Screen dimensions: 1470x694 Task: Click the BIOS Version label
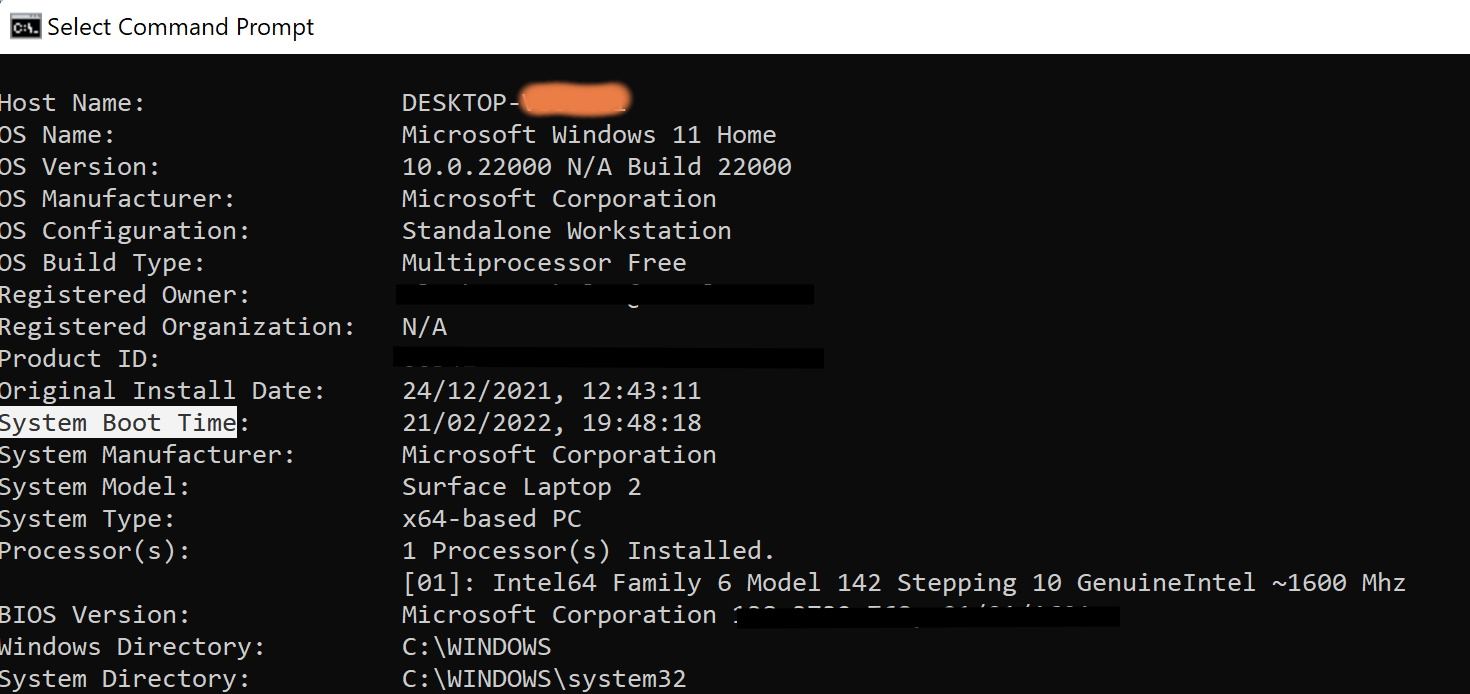point(94,615)
